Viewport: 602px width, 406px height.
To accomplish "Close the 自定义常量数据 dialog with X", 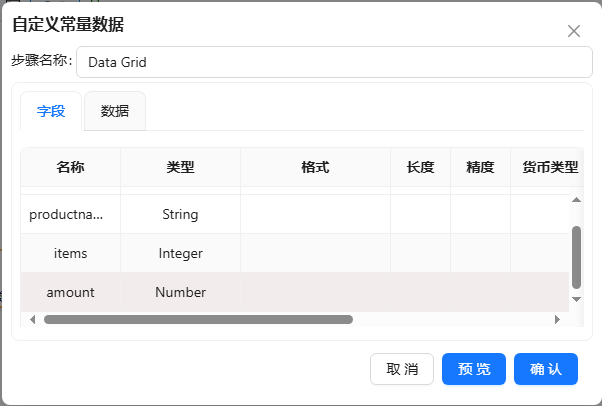I will coord(574,31).
